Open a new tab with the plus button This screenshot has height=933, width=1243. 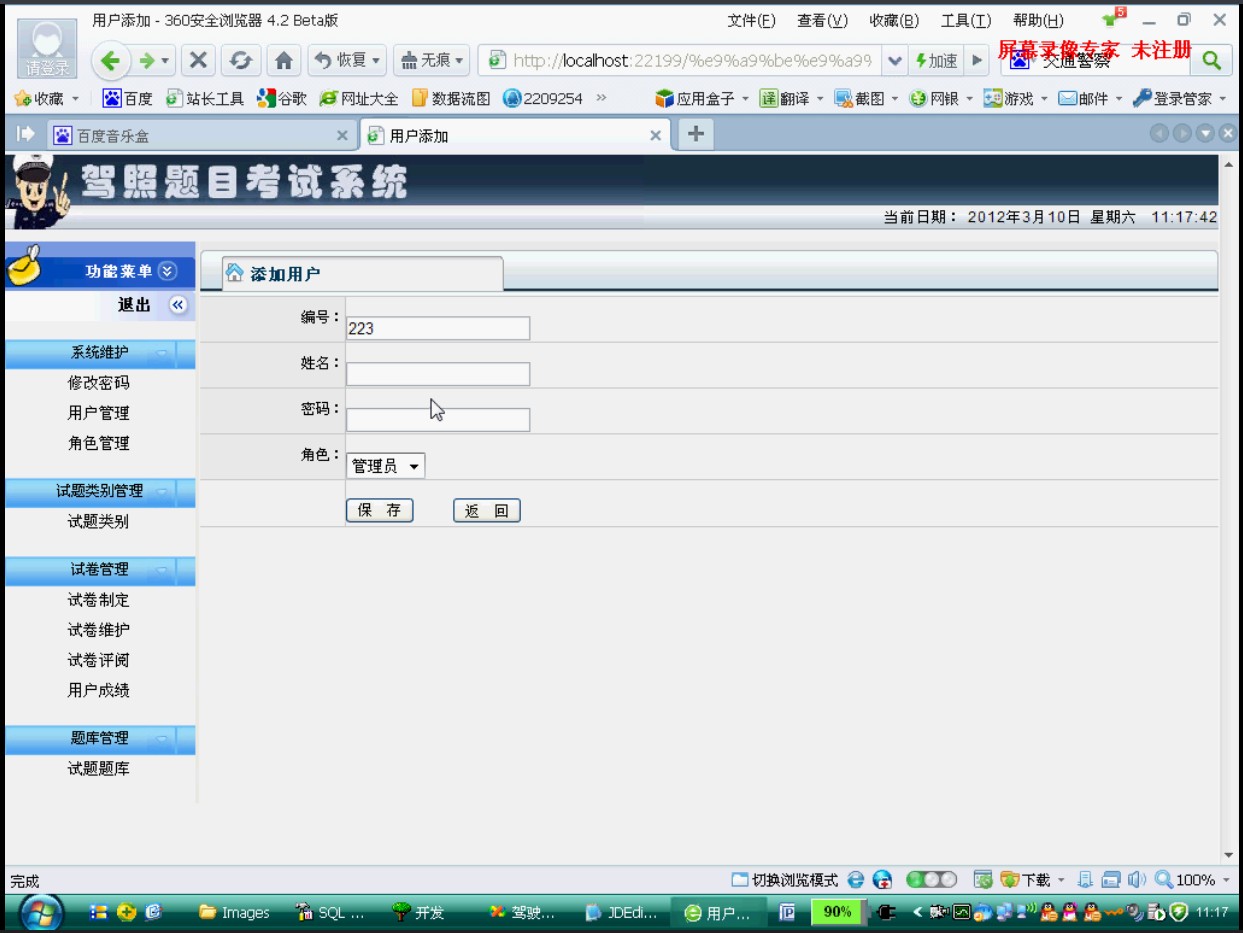[x=696, y=134]
